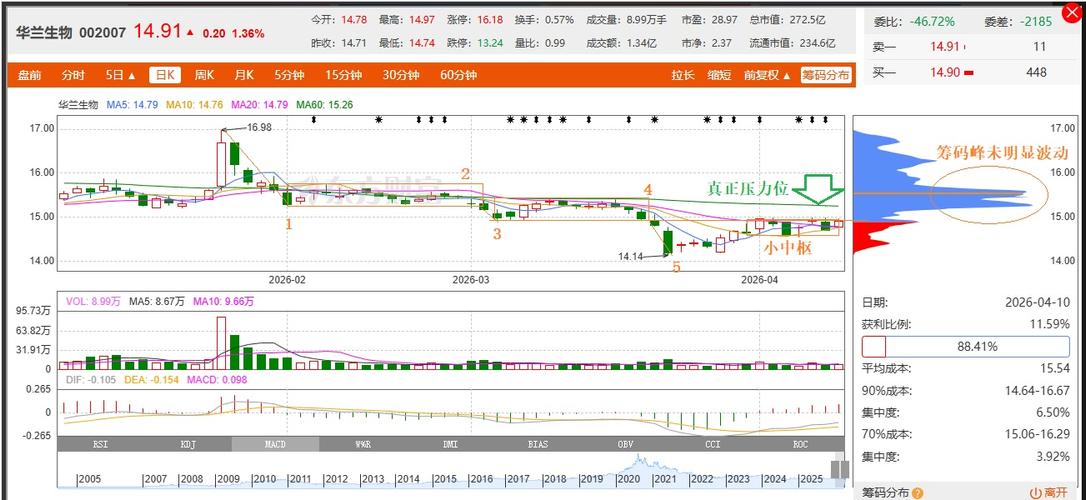Click the 16.98 high price marker
Screen dimensions: 1086x500
tap(259, 127)
